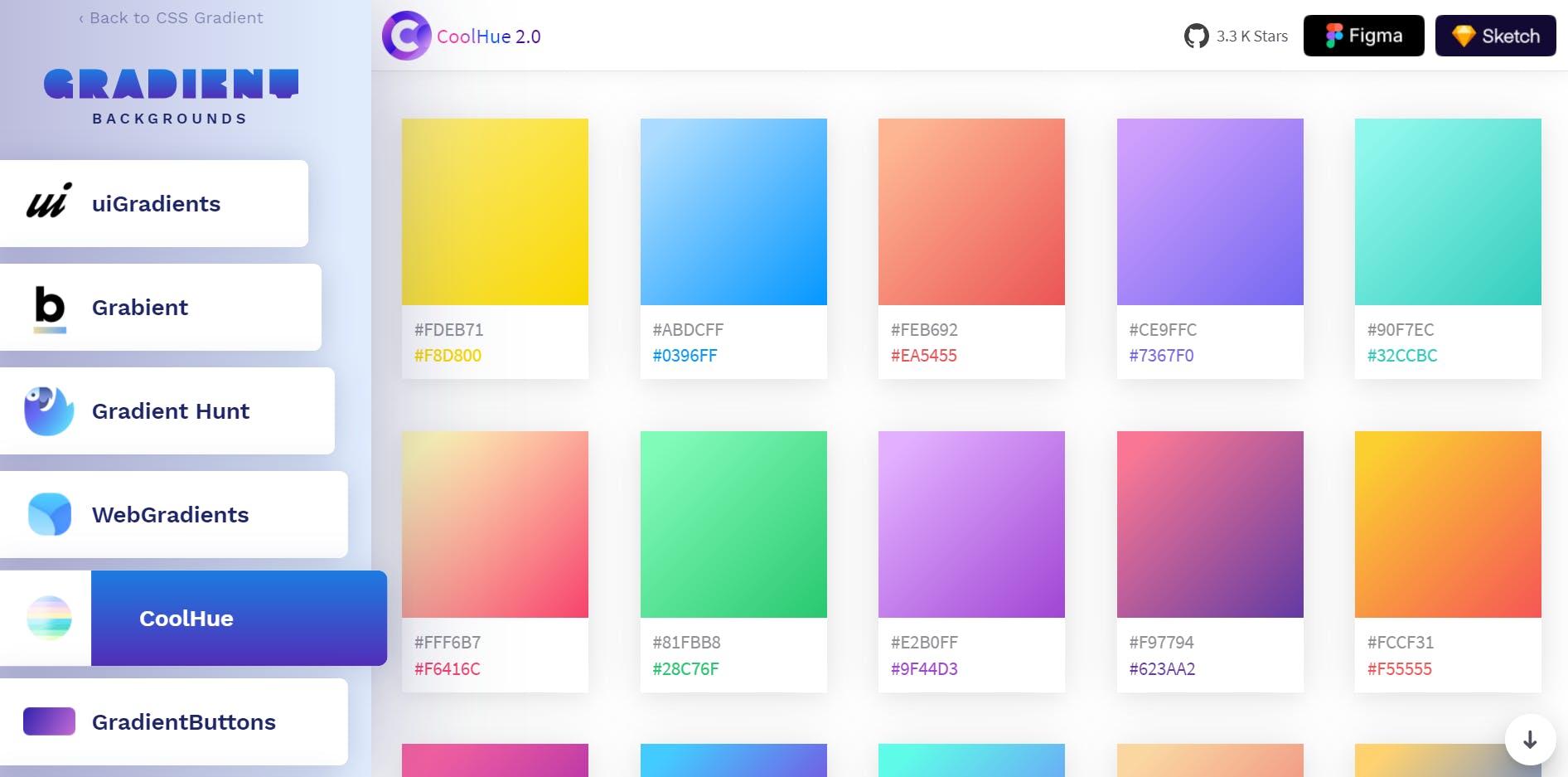
Task: Copy the #32CCBC hex code
Action: (1402, 356)
